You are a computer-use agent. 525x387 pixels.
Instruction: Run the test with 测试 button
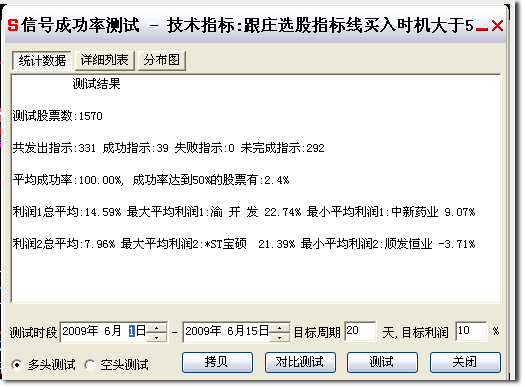(x=382, y=362)
